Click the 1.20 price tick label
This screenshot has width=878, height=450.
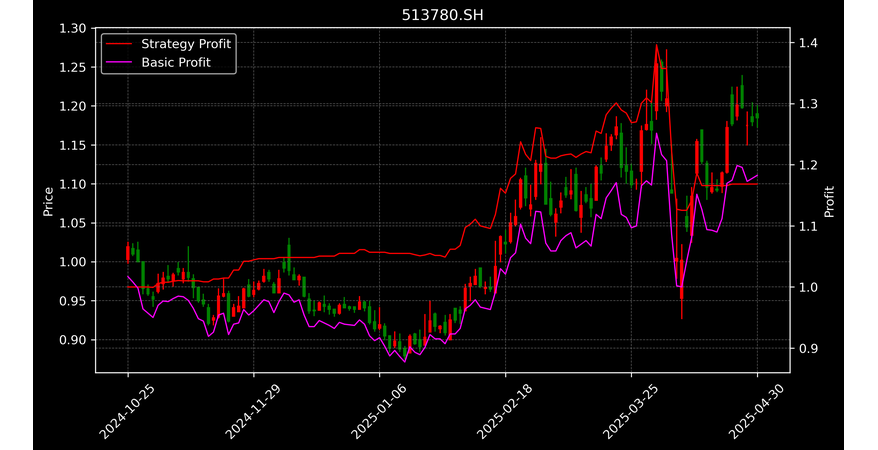(x=73, y=106)
